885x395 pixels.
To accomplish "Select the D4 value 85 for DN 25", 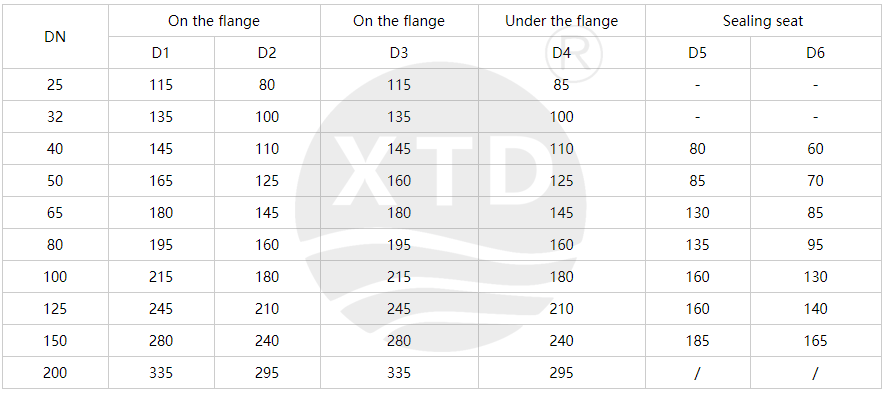I will (x=562, y=85).
